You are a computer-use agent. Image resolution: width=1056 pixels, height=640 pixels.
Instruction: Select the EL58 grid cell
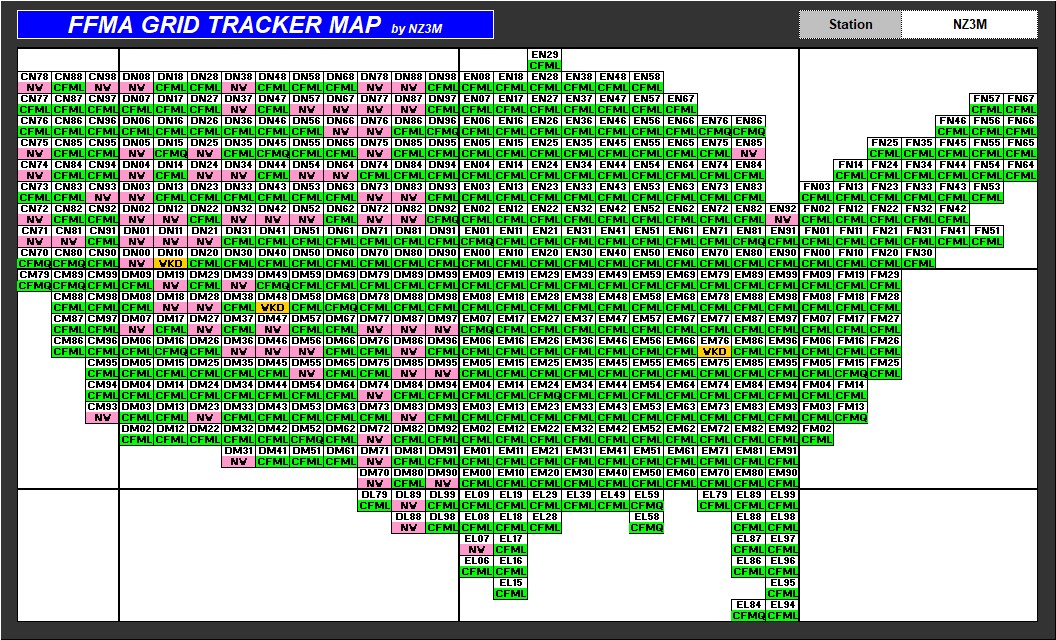pos(647,517)
